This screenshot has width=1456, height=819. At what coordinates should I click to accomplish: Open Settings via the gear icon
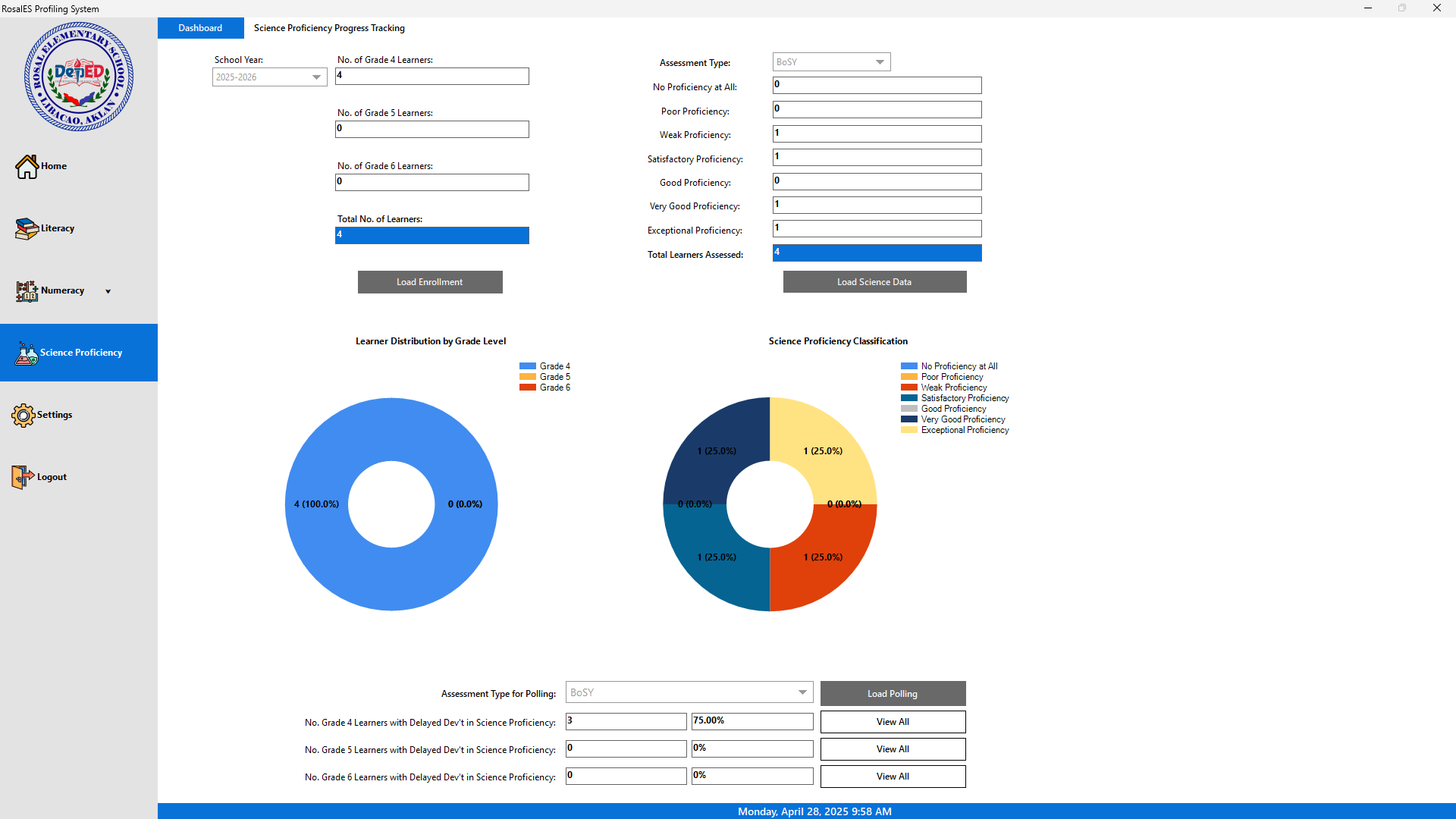tap(24, 415)
